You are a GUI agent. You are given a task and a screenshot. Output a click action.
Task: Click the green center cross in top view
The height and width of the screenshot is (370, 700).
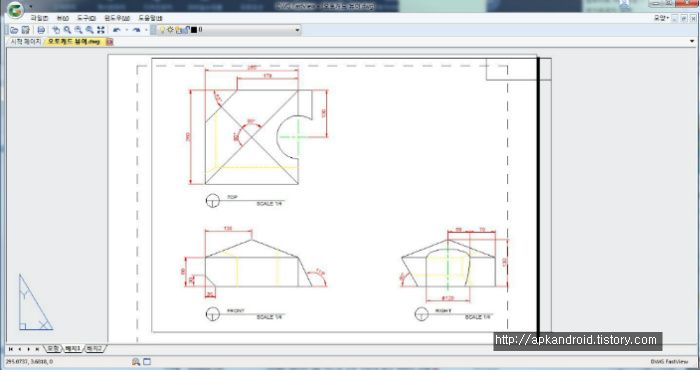tap(297, 137)
